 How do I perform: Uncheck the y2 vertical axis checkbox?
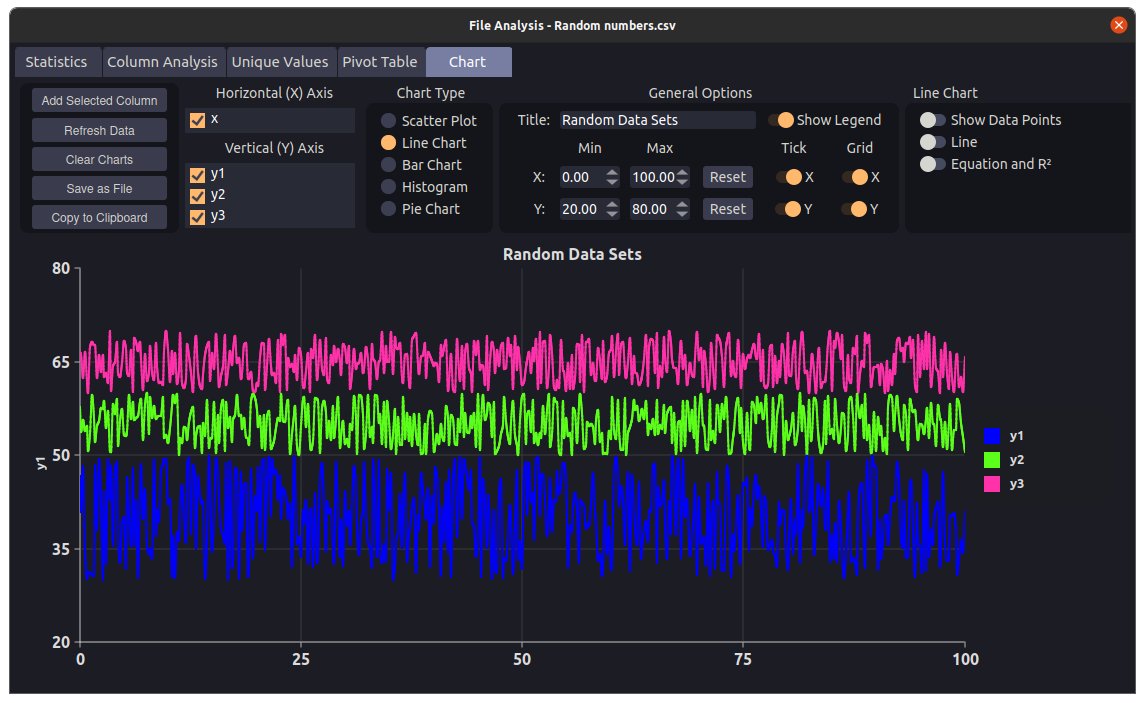click(197, 196)
